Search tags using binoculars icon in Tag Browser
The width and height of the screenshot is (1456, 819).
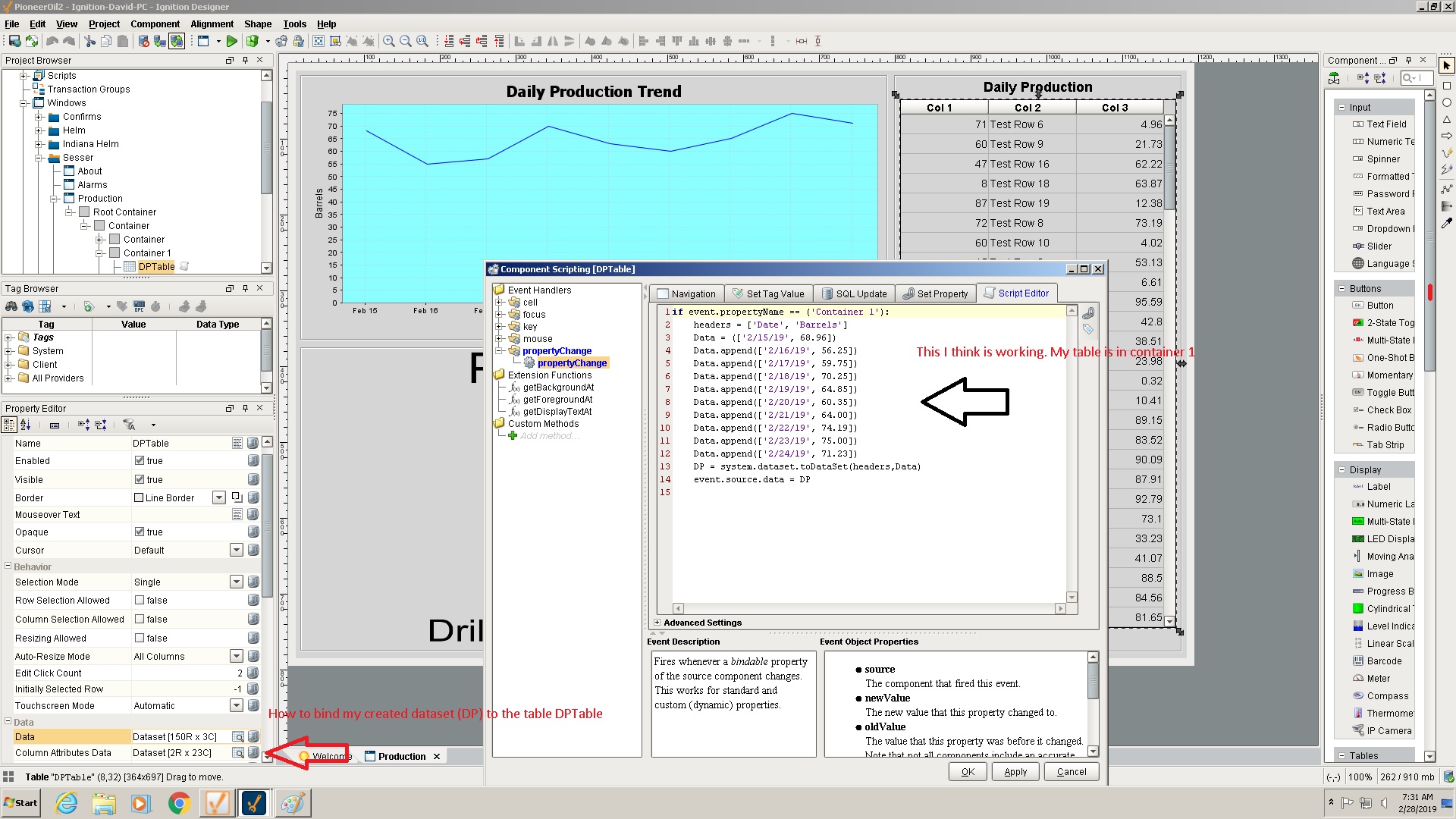click(11, 306)
